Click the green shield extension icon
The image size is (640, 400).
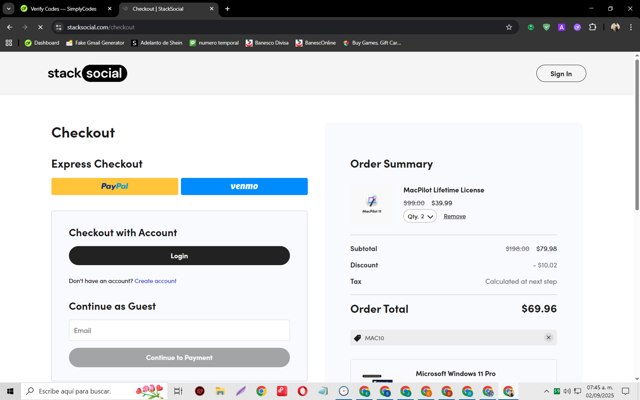[546, 27]
